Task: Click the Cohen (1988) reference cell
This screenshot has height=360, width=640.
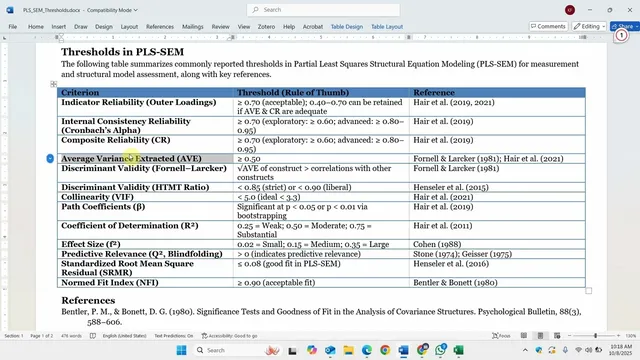Action: pos(497,244)
